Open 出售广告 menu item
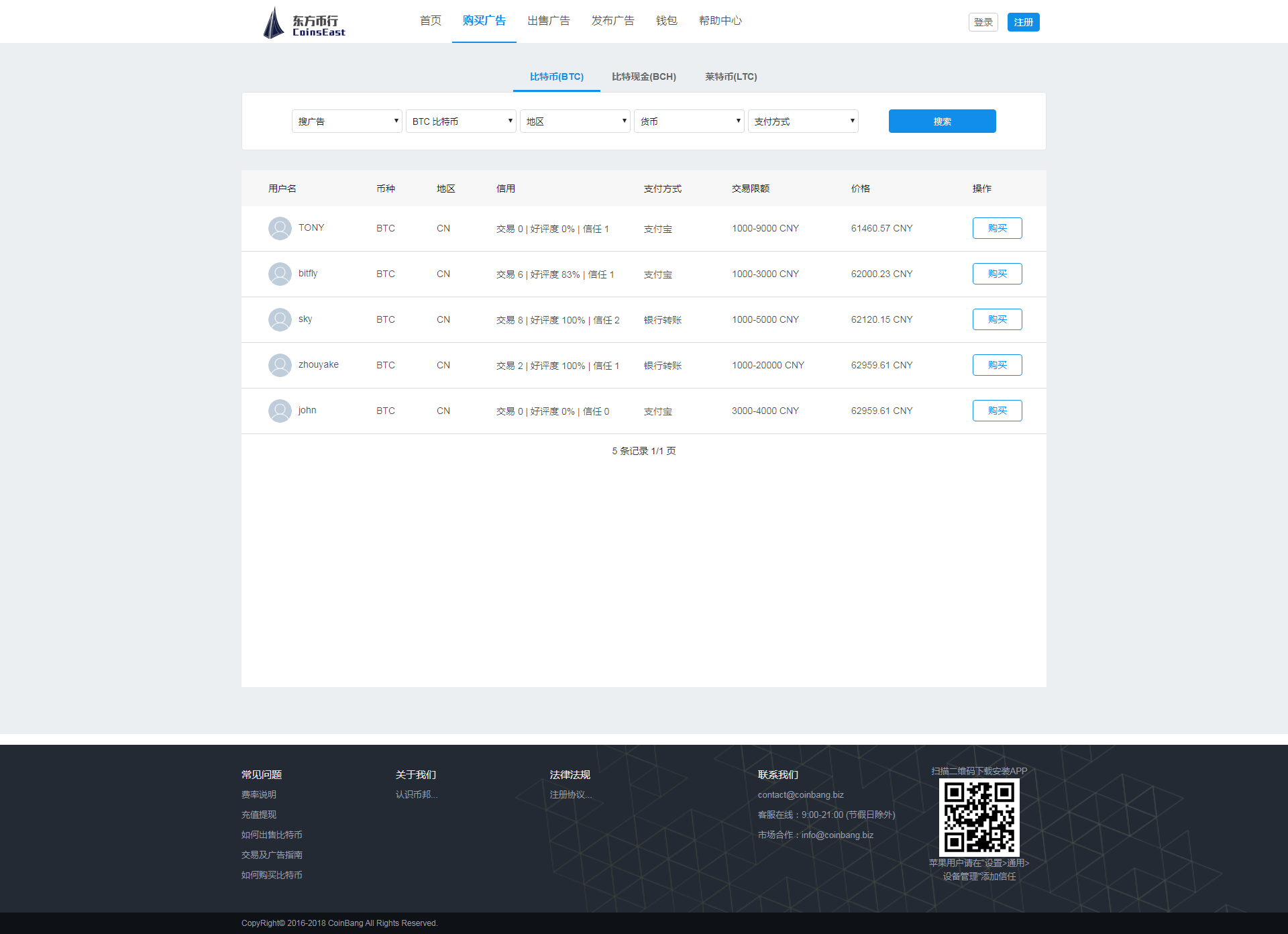The image size is (1288, 934). 549,21
